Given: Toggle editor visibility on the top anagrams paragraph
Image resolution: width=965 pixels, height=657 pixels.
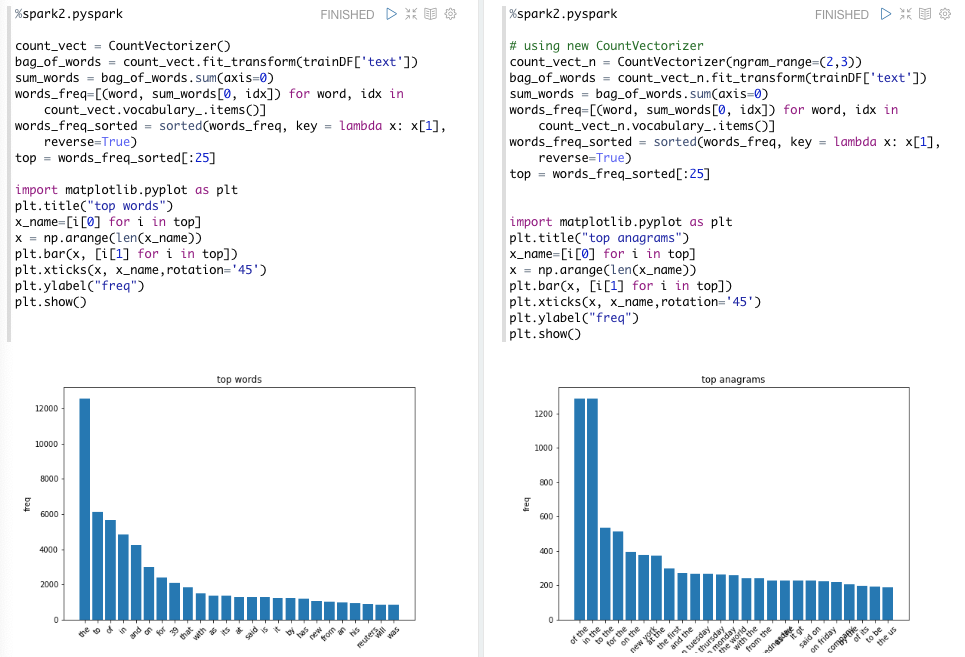Looking at the screenshot, I should click(x=923, y=14).
